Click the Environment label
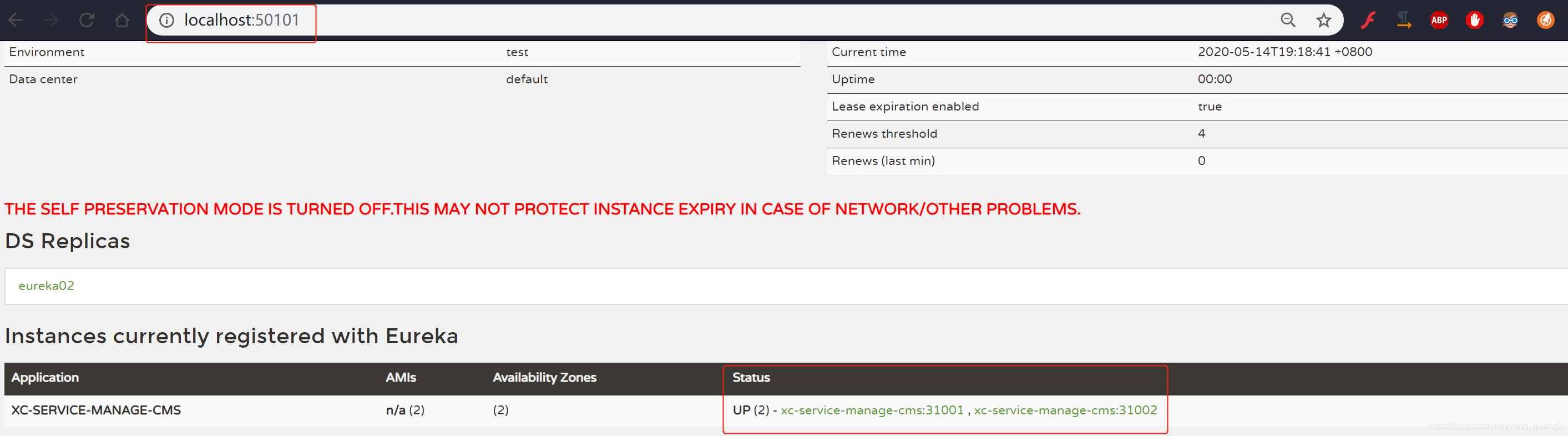 [47, 52]
